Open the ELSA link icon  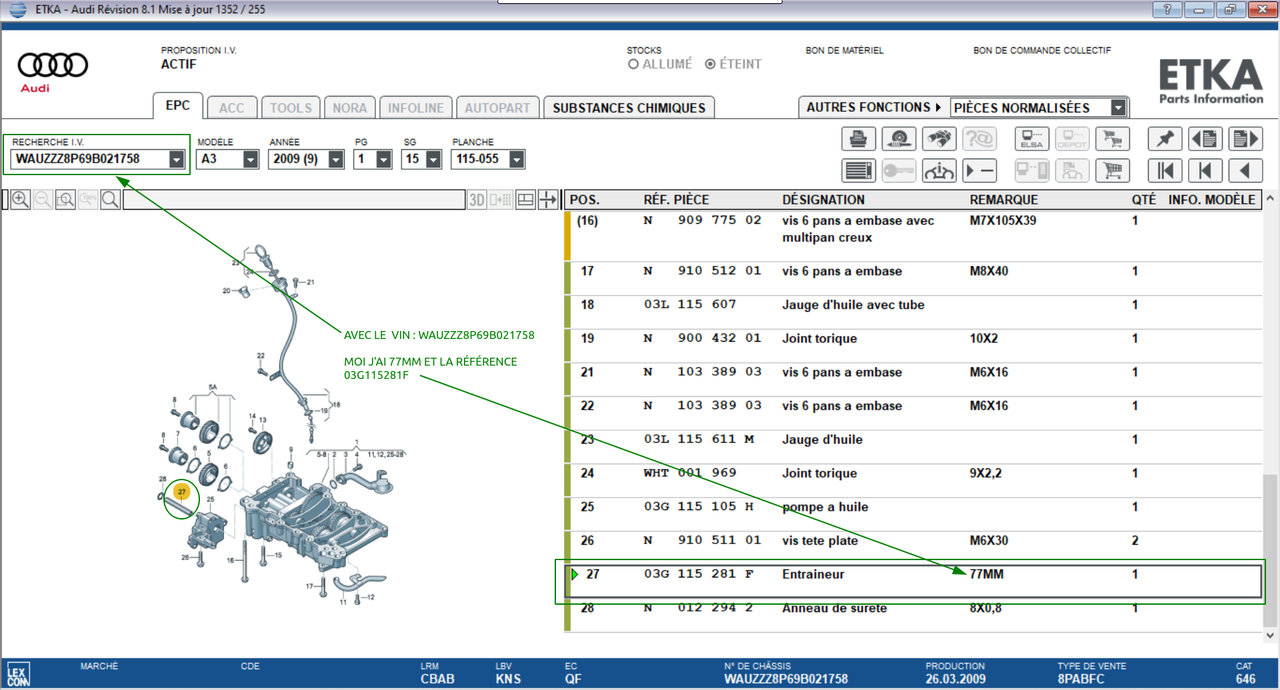click(x=1031, y=139)
